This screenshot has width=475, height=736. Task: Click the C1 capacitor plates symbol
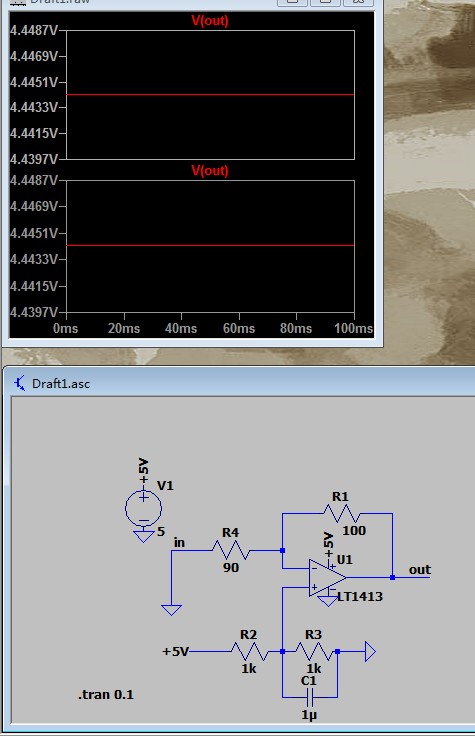[310, 698]
